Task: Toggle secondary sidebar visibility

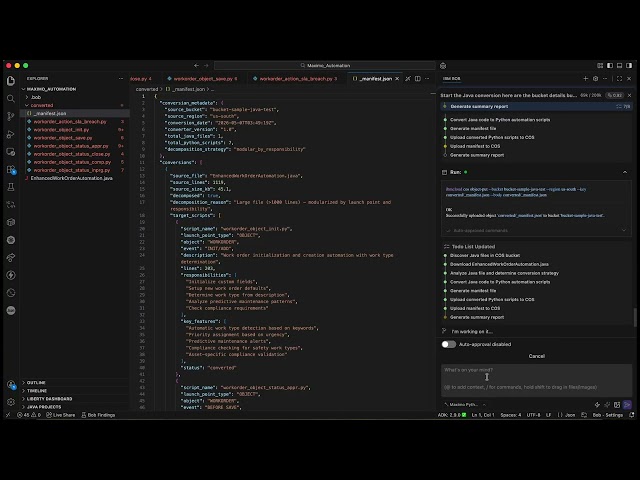Action: coord(629,65)
